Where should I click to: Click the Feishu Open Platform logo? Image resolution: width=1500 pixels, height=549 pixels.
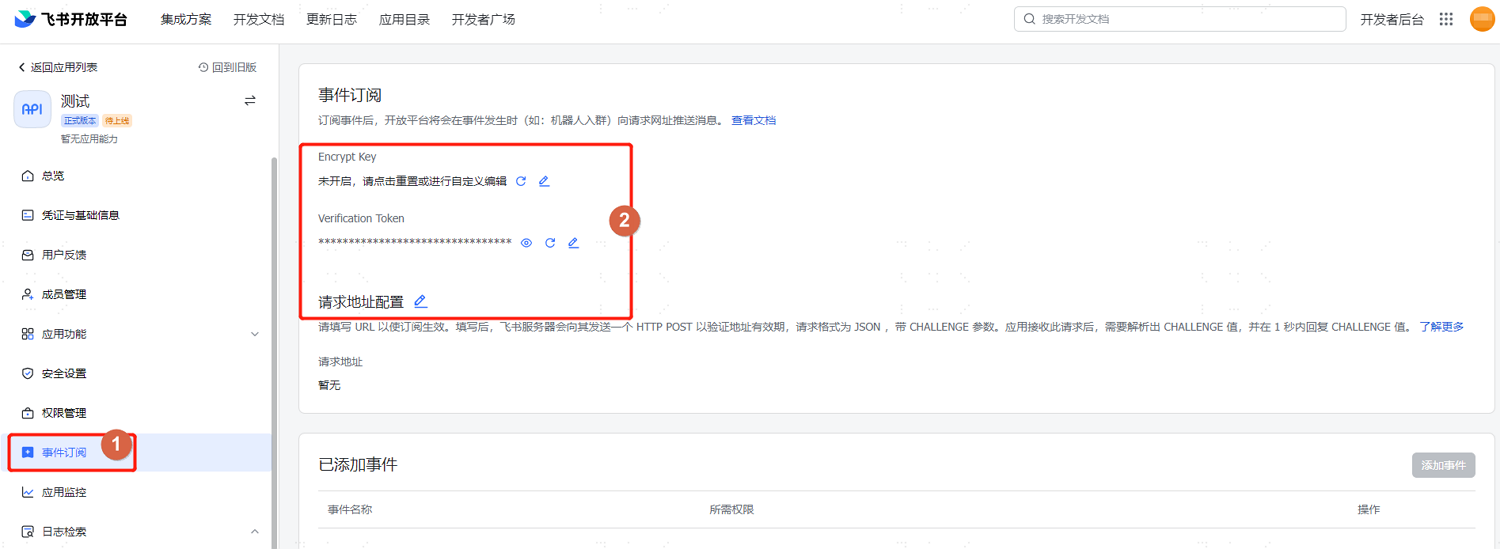point(71,19)
